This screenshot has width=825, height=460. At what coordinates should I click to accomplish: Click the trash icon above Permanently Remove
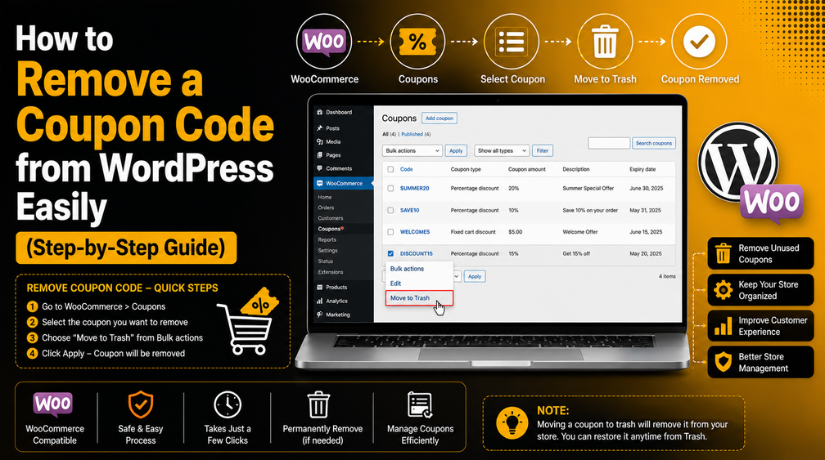[318, 405]
